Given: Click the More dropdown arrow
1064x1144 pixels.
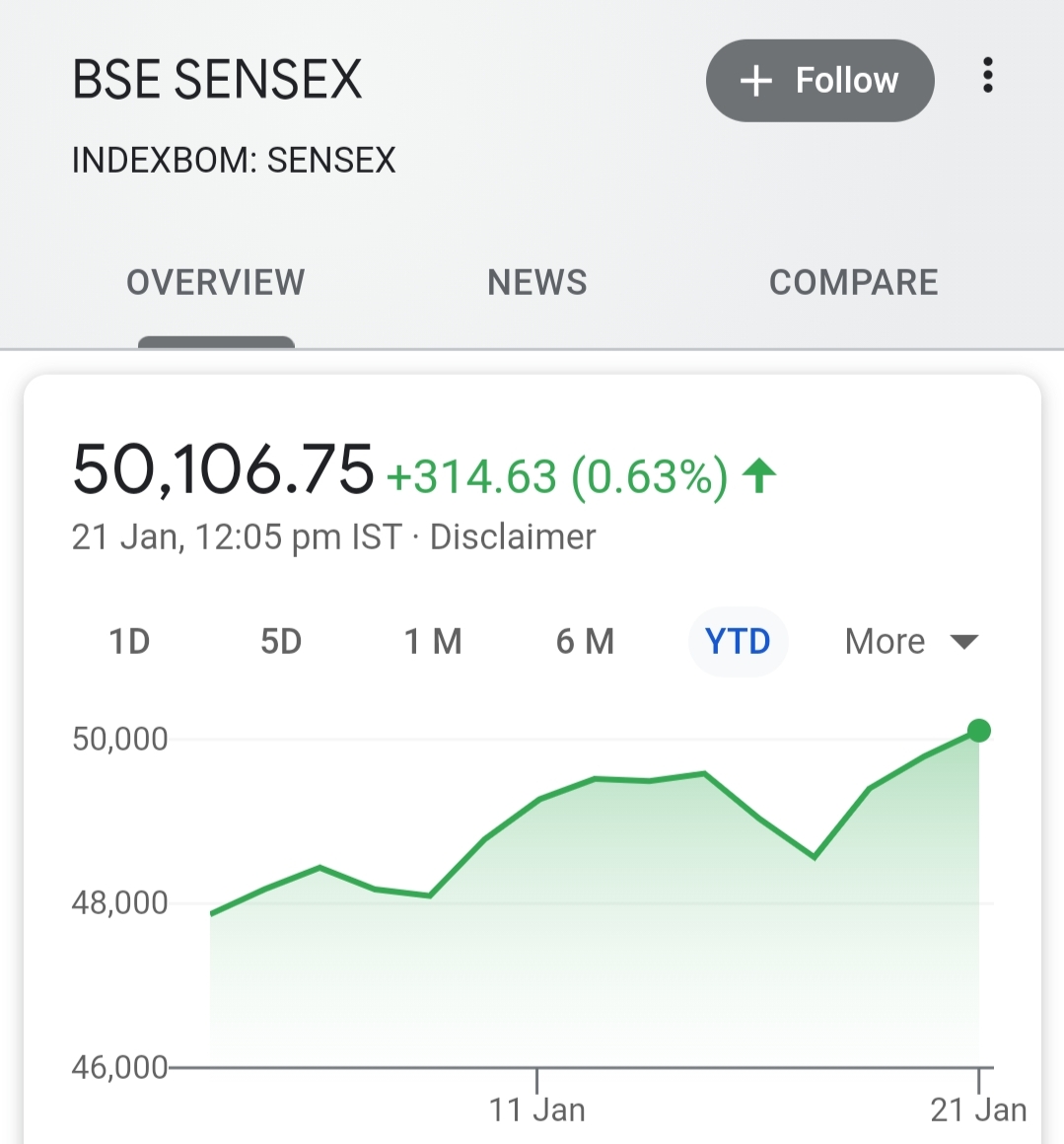Looking at the screenshot, I should coord(964,642).
